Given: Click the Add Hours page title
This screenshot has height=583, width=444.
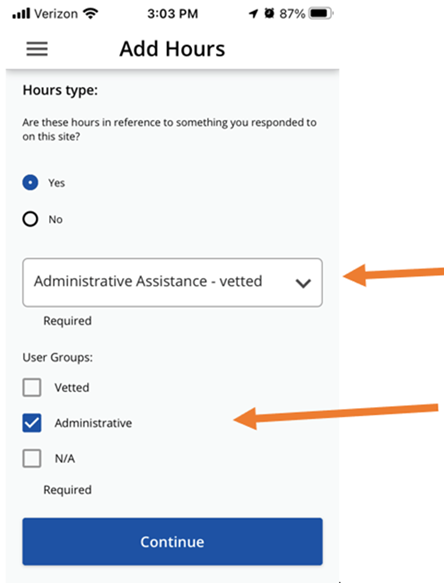Looking at the screenshot, I should point(172,49).
